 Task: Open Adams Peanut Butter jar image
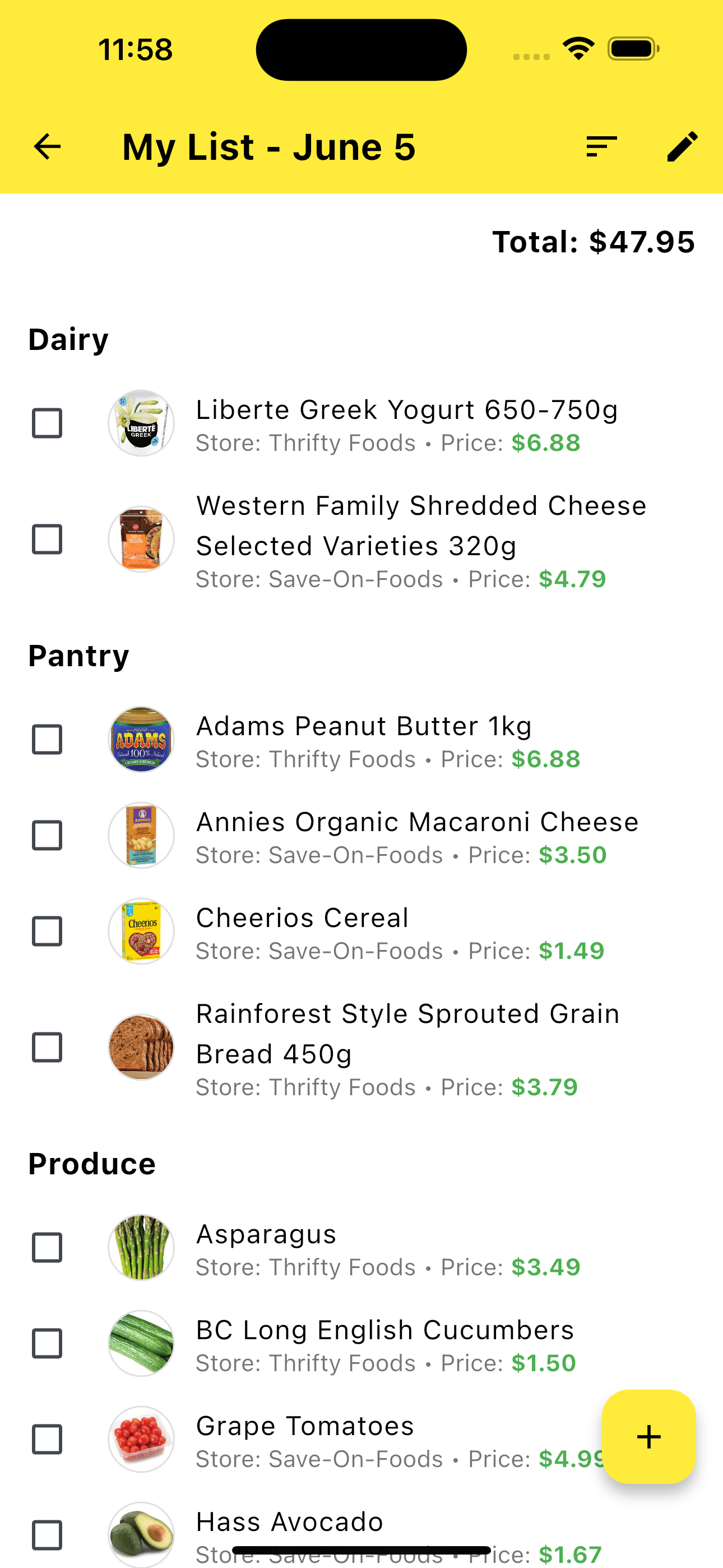[141, 740]
